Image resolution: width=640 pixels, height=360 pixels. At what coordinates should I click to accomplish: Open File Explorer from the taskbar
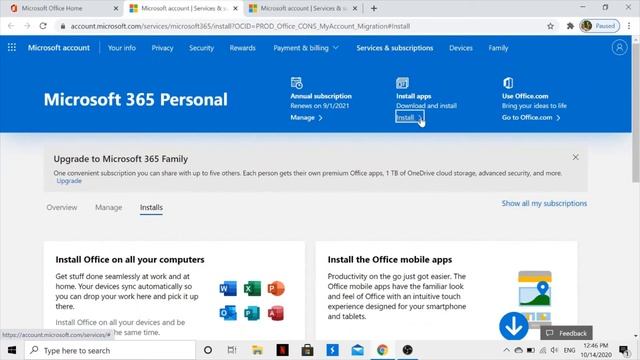click(x=257, y=350)
